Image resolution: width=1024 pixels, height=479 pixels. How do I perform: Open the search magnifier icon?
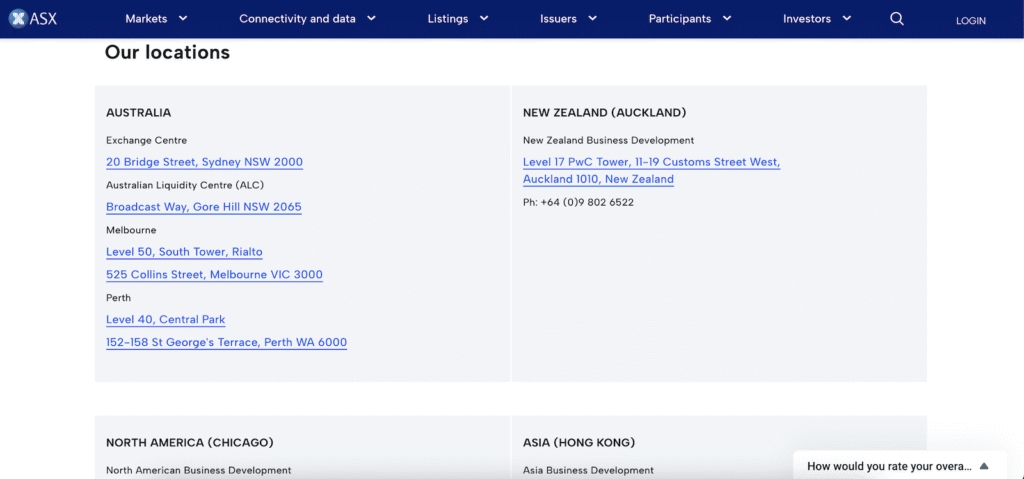coord(897,19)
